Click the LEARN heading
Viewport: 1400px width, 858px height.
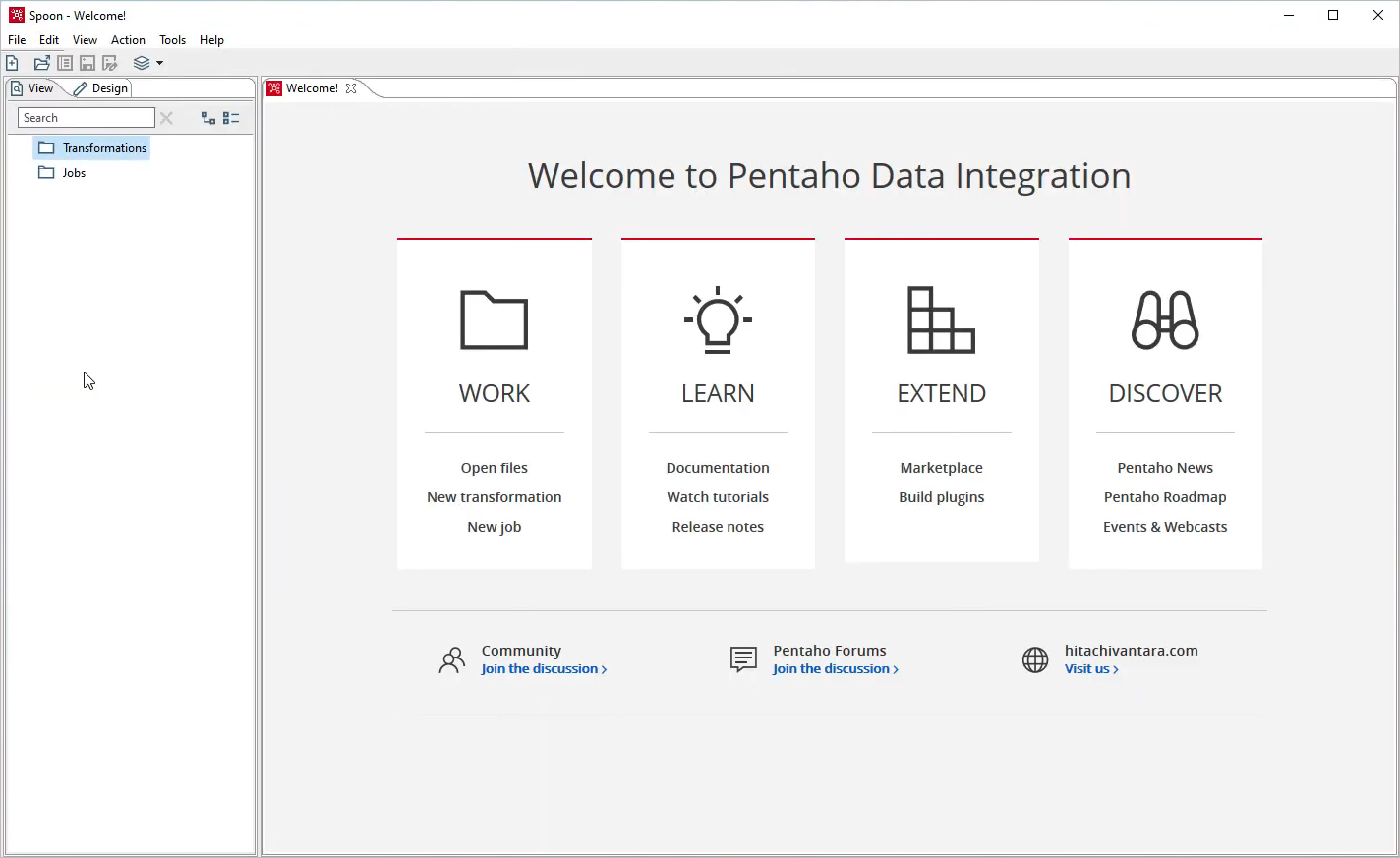pyautogui.click(x=718, y=393)
